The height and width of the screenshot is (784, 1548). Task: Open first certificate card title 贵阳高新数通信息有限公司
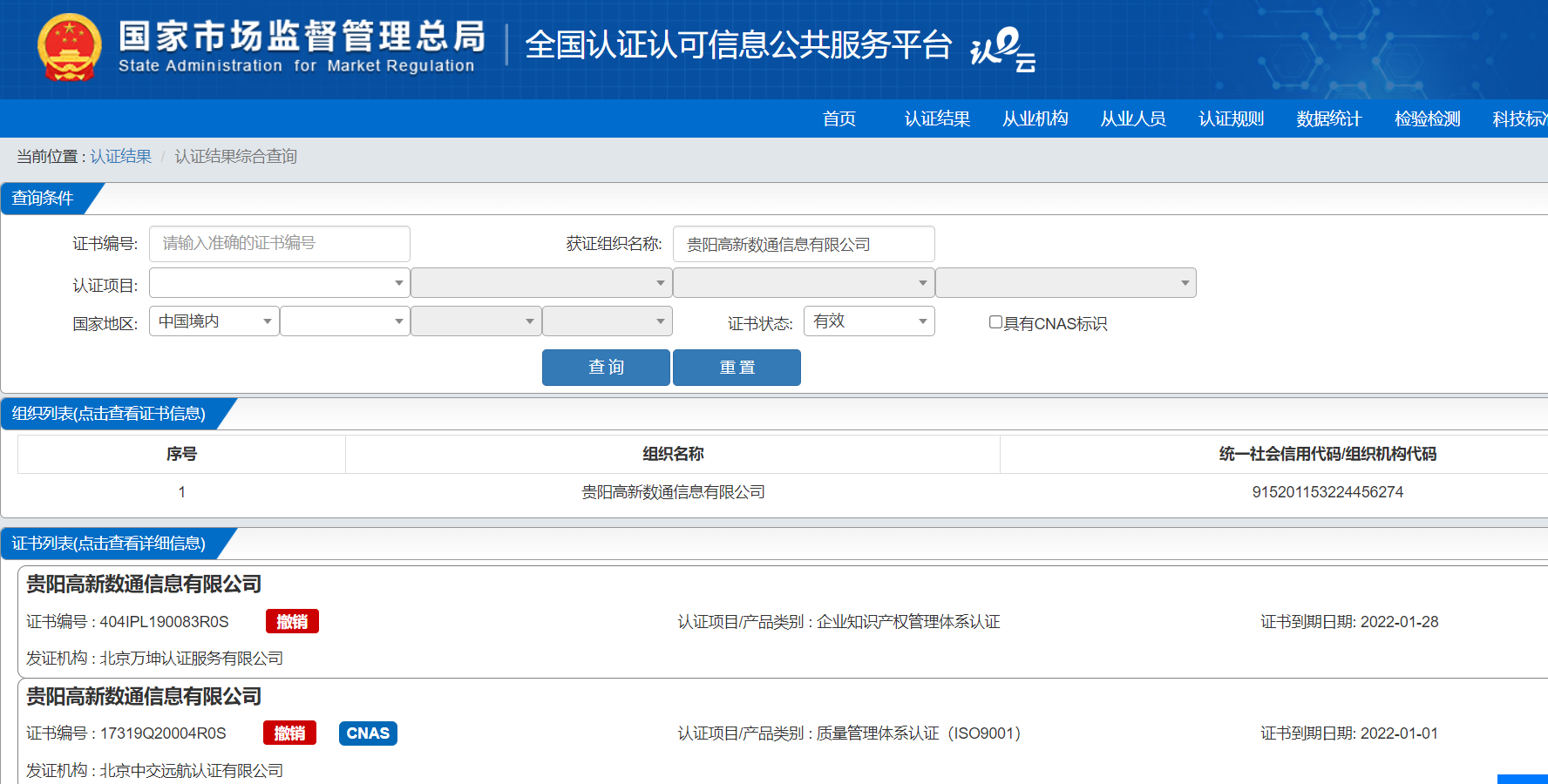(x=144, y=584)
